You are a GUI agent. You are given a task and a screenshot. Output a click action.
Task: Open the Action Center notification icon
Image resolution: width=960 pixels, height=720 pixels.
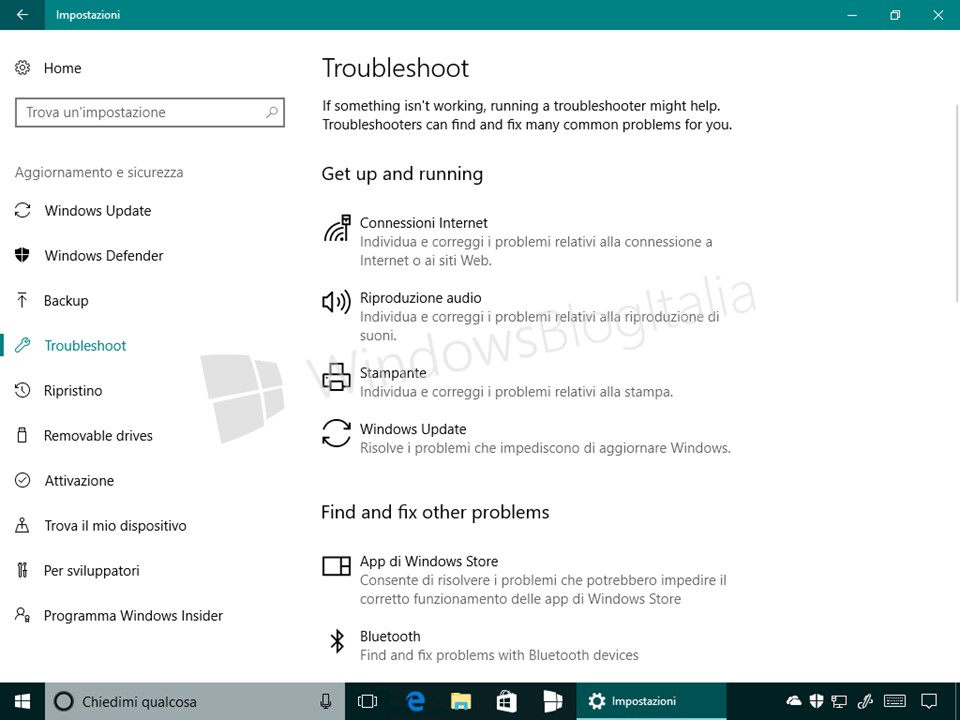pyautogui.click(x=929, y=702)
